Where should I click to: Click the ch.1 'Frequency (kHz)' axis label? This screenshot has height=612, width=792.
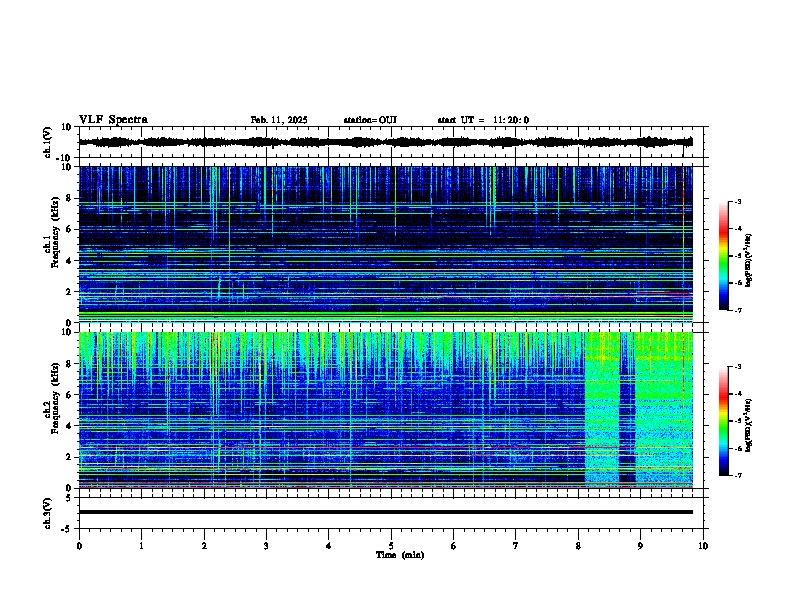point(56,233)
